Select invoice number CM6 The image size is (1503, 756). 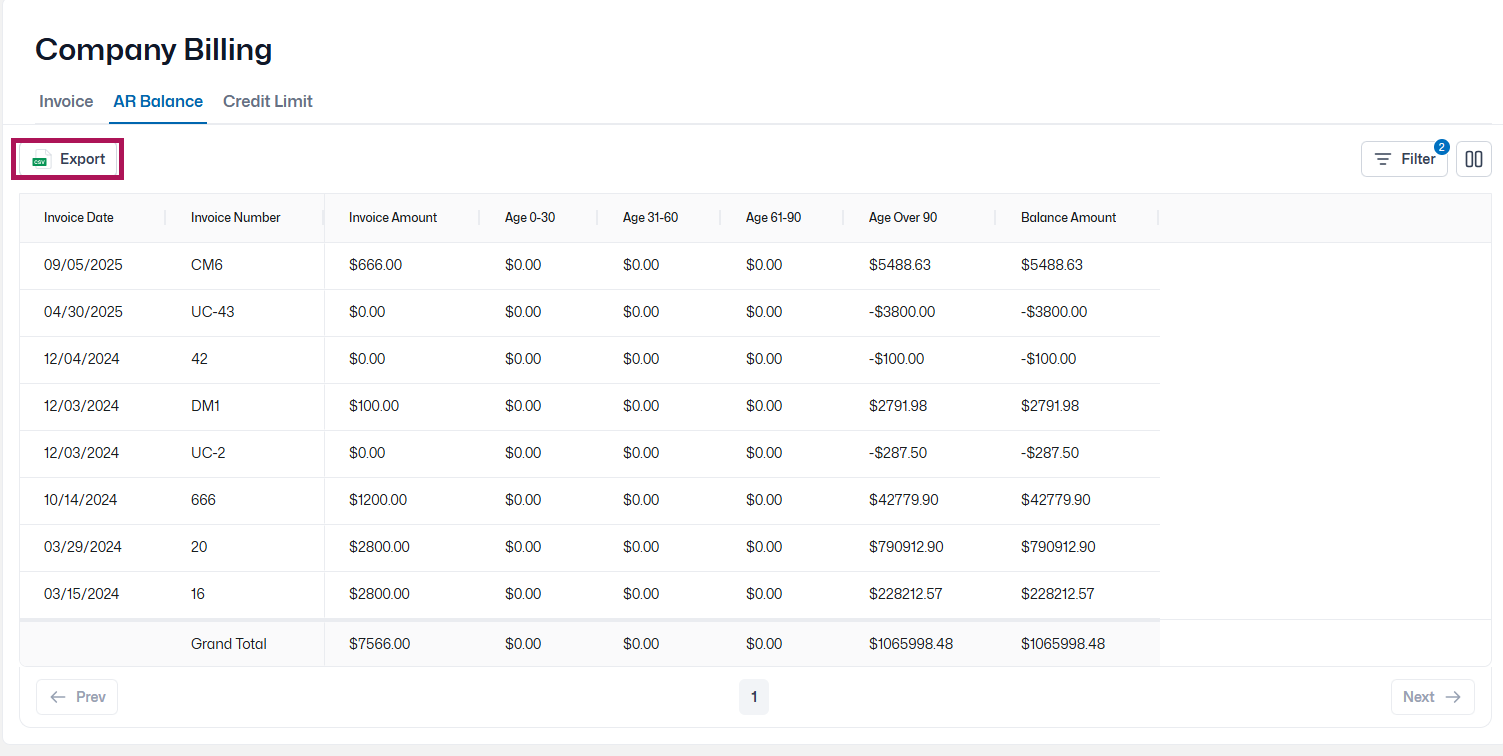(x=207, y=265)
